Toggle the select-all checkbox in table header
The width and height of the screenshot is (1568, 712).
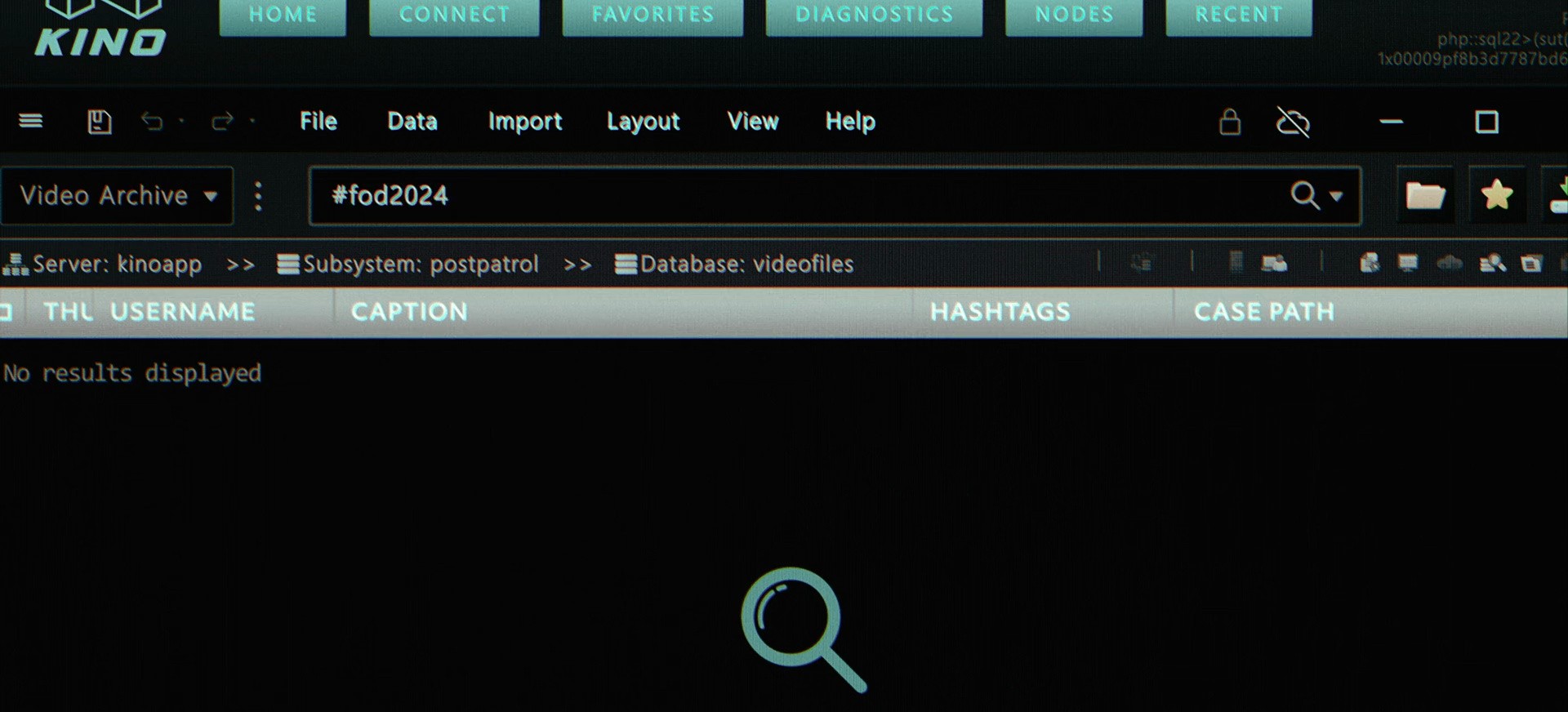coord(6,311)
